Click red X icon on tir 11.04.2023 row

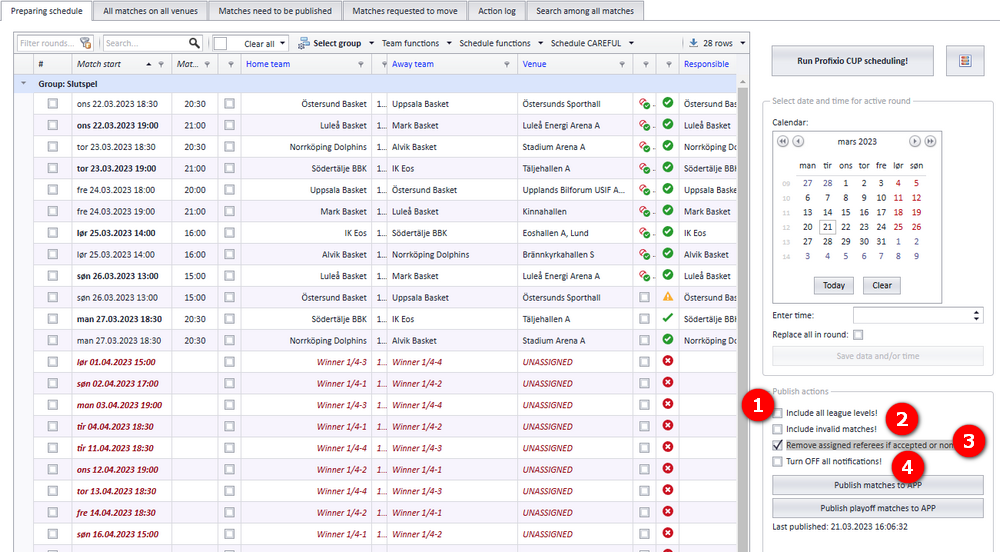[668, 447]
